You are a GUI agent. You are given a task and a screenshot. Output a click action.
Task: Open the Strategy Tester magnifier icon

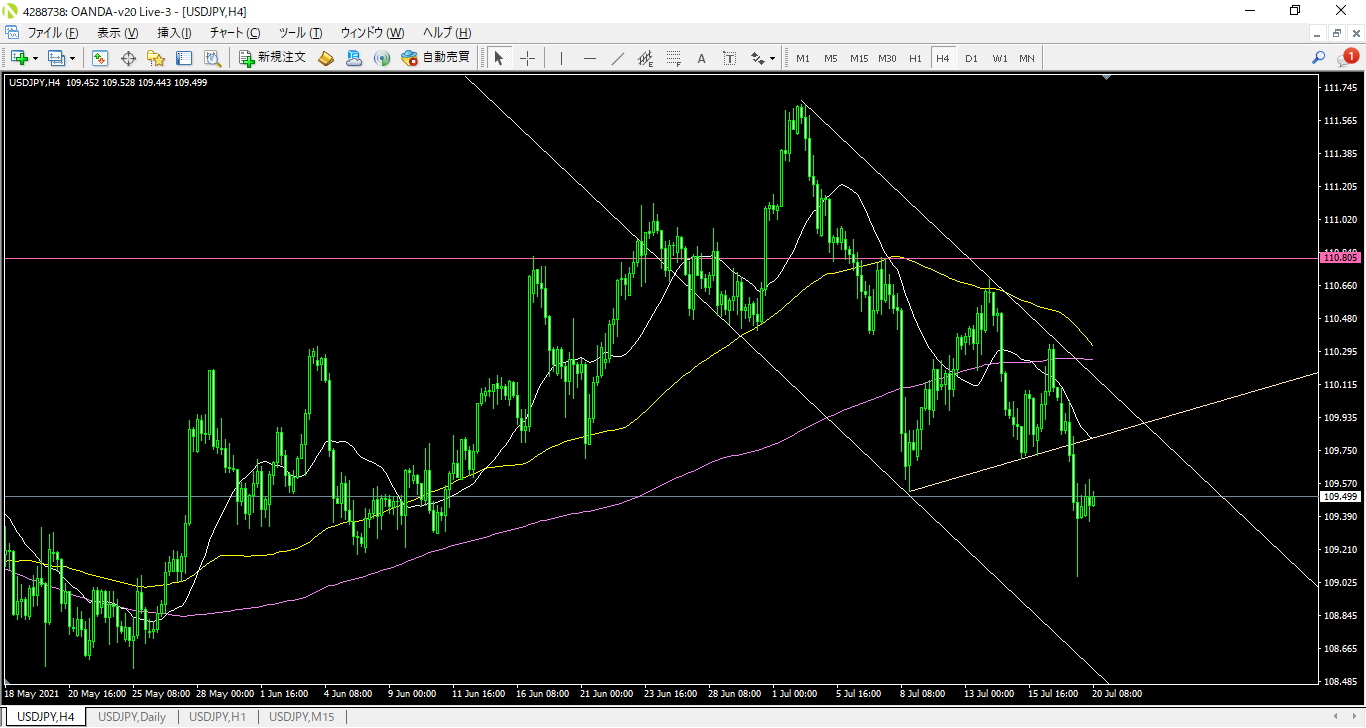[x=213, y=58]
